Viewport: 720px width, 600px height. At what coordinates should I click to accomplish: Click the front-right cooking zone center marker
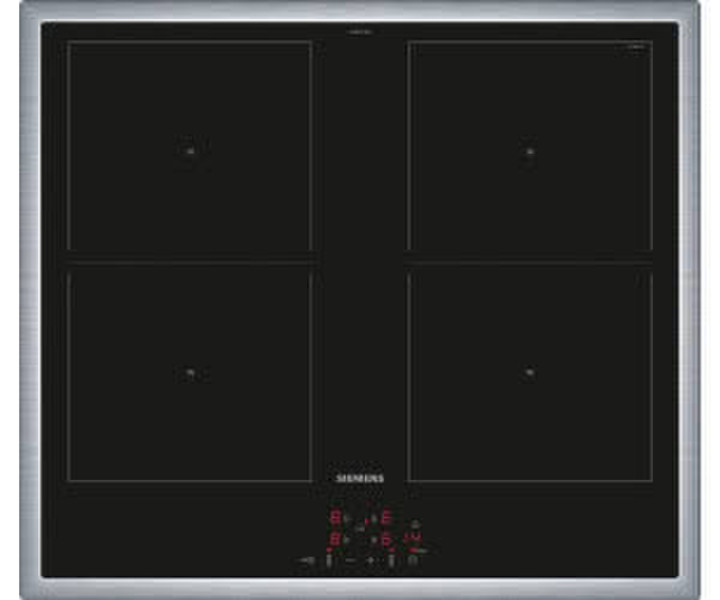pyautogui.click(x=530, y=372)
